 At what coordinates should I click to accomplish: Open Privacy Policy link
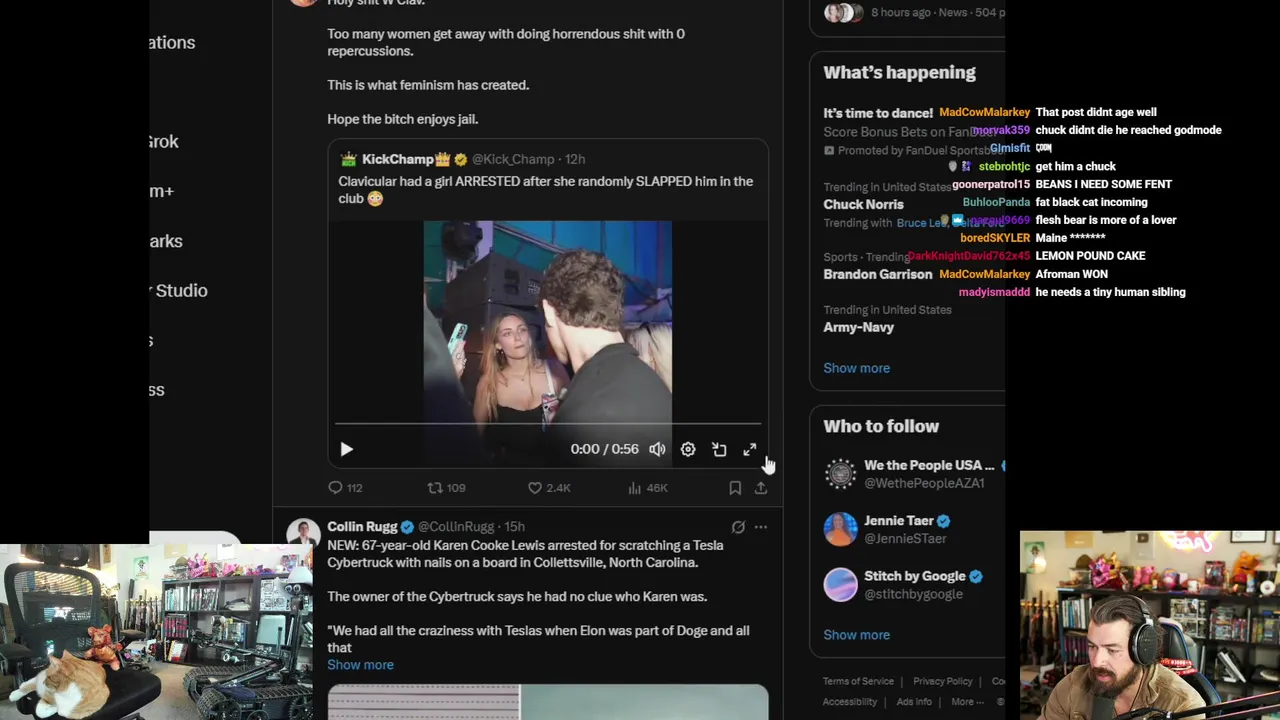click(942, 681)
